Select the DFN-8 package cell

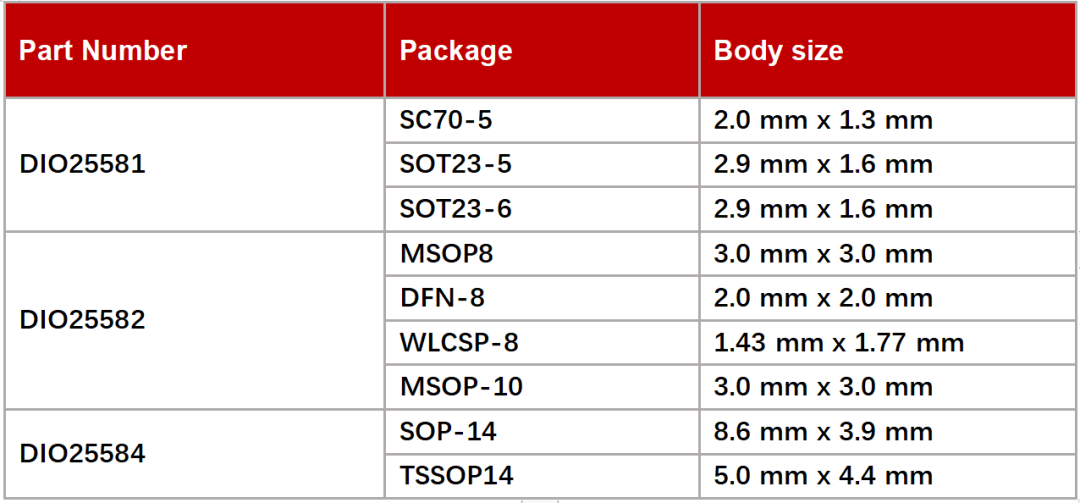[443, 298]
